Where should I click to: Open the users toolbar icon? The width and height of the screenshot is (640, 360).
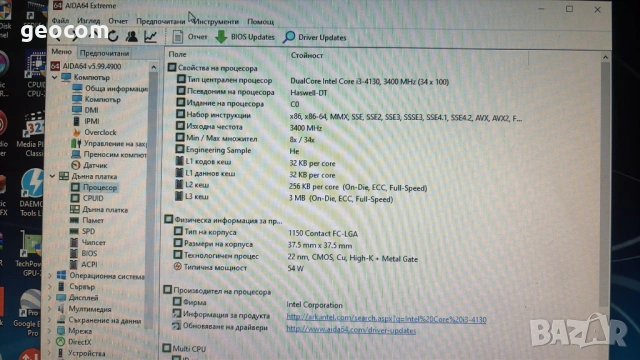click(x=131, y=37)
